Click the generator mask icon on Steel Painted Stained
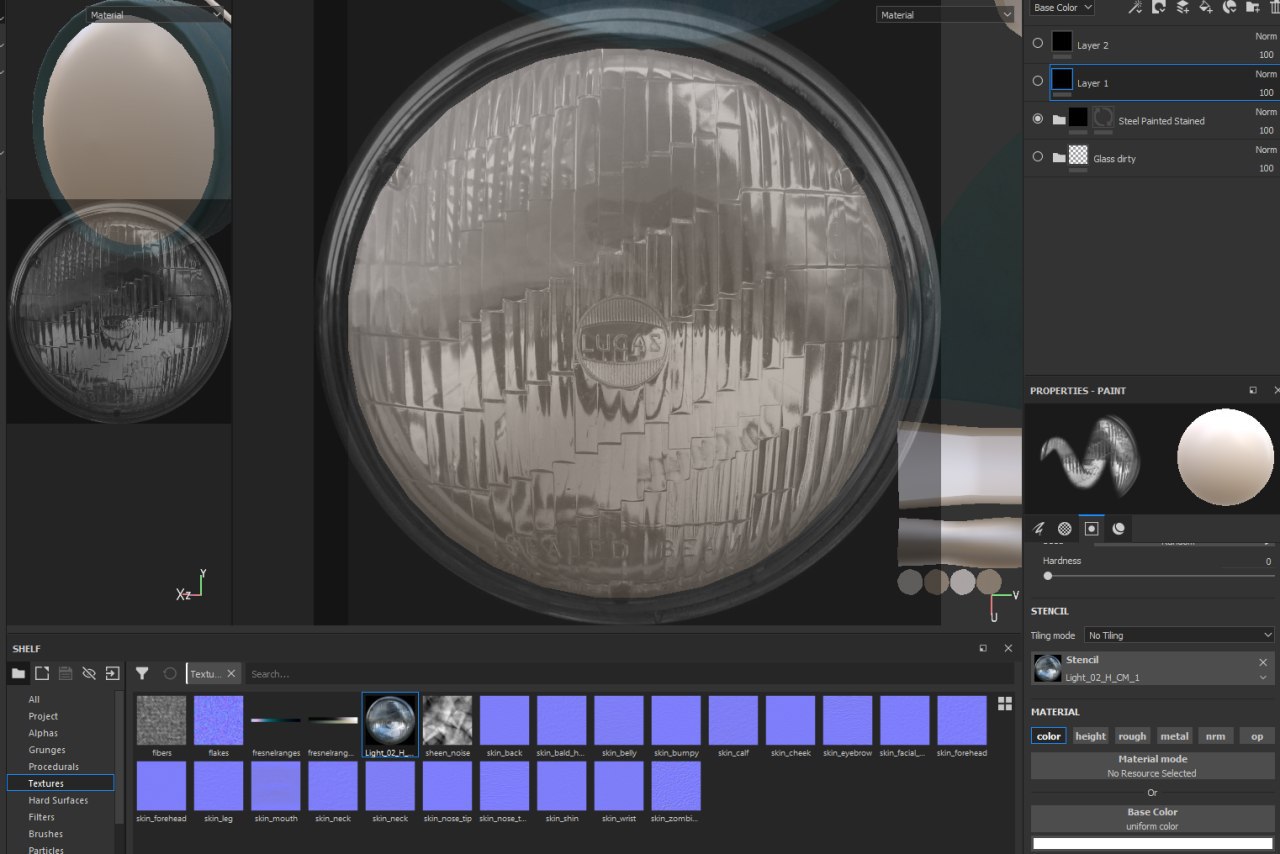The image size is (1280, 854). (x=1103, y=118)
